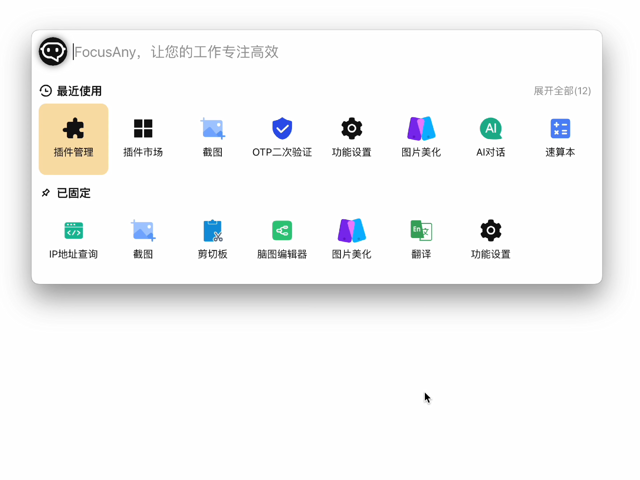This screenshot has height=480, width=640.
Task: Expand all recent items via 展开全部(12)
Action: (x=562, y=91)
